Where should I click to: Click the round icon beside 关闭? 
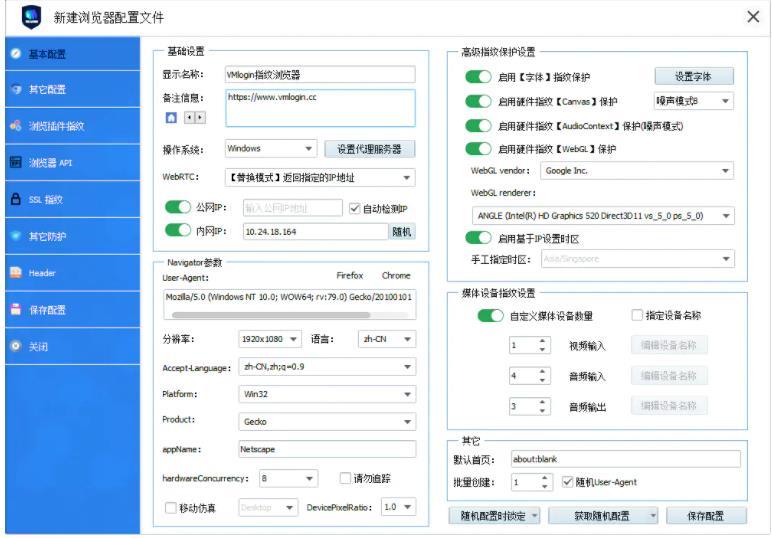pos(16,346)
